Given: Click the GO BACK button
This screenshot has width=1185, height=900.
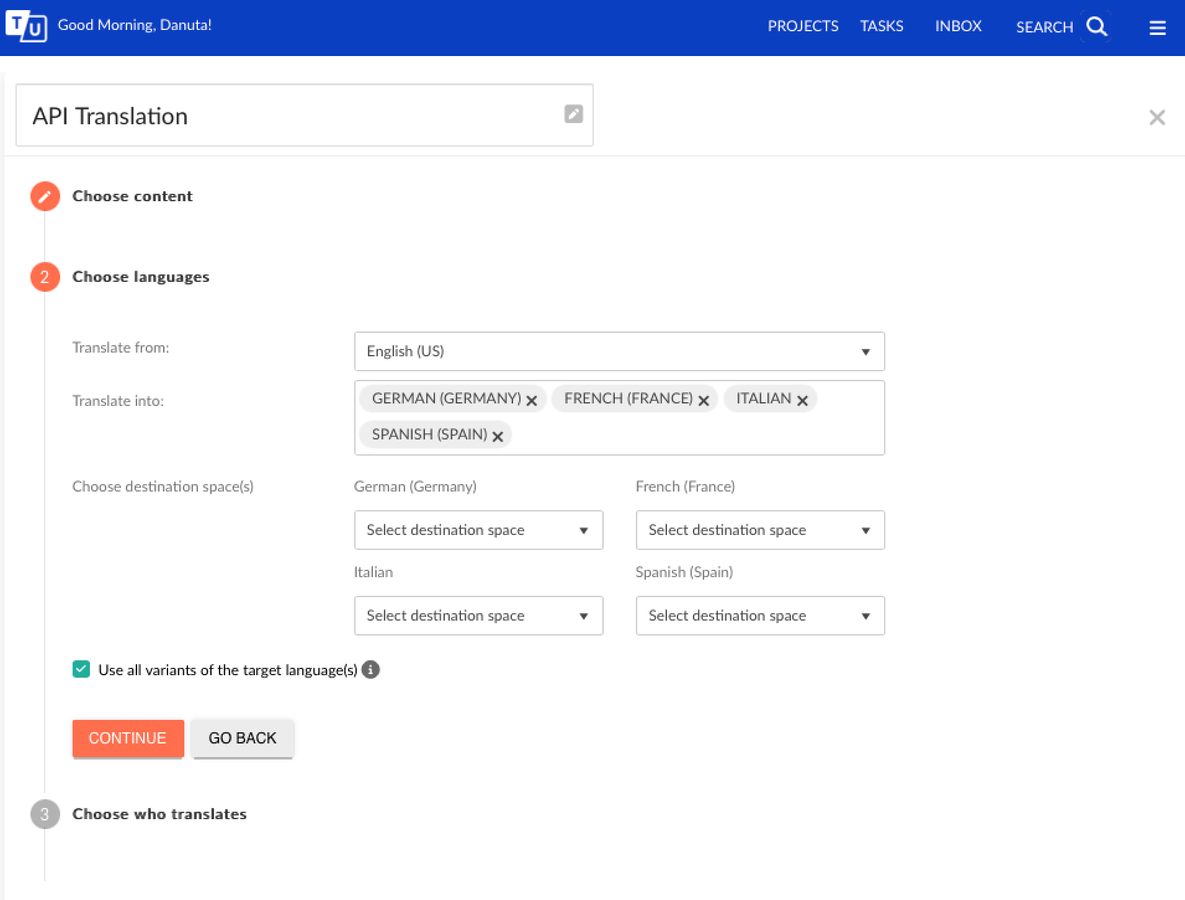Looking at the screenshot, I should click(243, 738).
